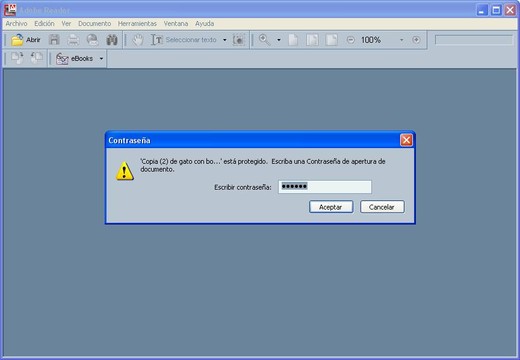Focus the Escribir contraseña password field
Screen dimensions: 520x360
(325, 187)
